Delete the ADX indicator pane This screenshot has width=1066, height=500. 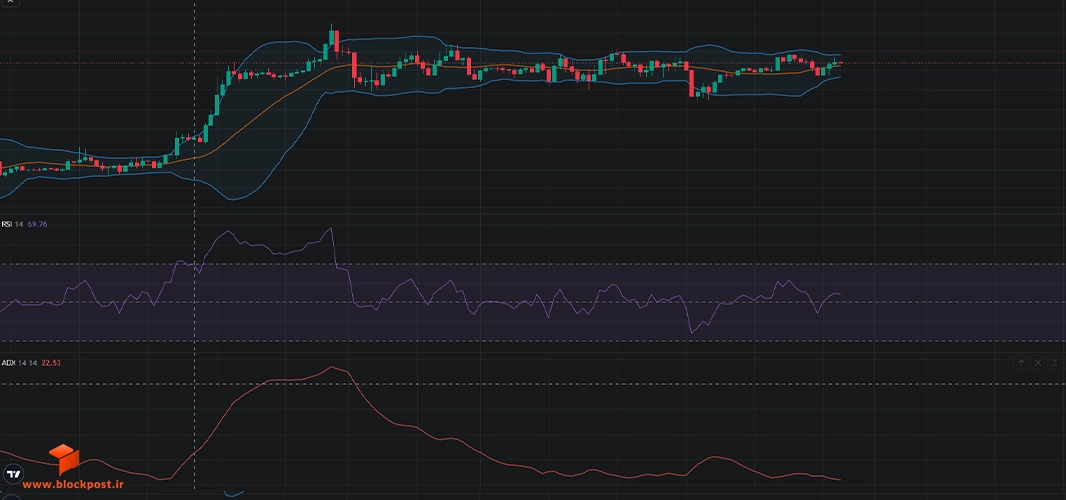pyautogui.click(x=1038, y=363)
